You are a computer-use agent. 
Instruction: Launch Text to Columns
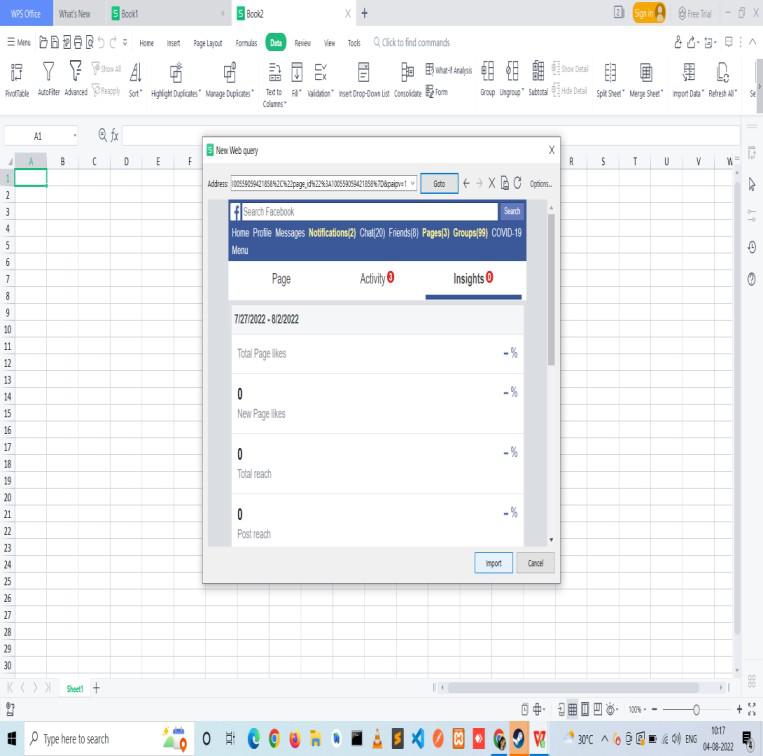tap(274, 85)
